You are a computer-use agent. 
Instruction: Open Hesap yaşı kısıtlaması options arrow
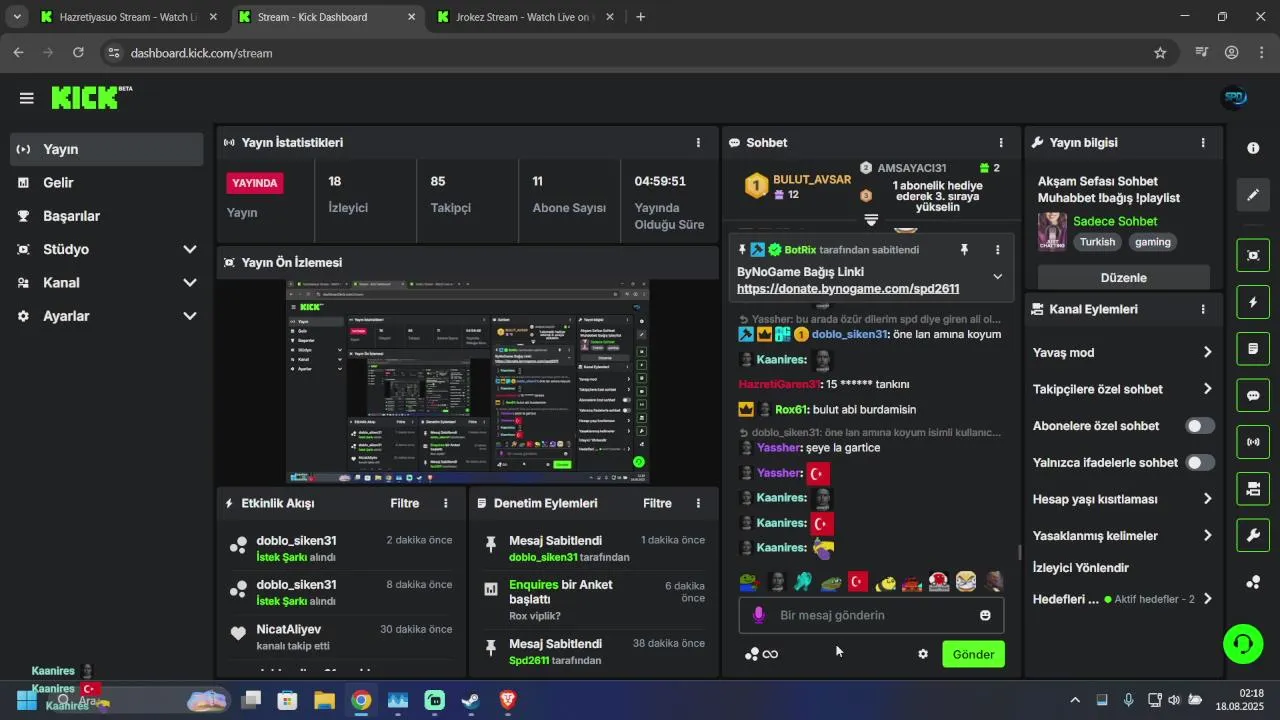click(x=1207, y=499)
